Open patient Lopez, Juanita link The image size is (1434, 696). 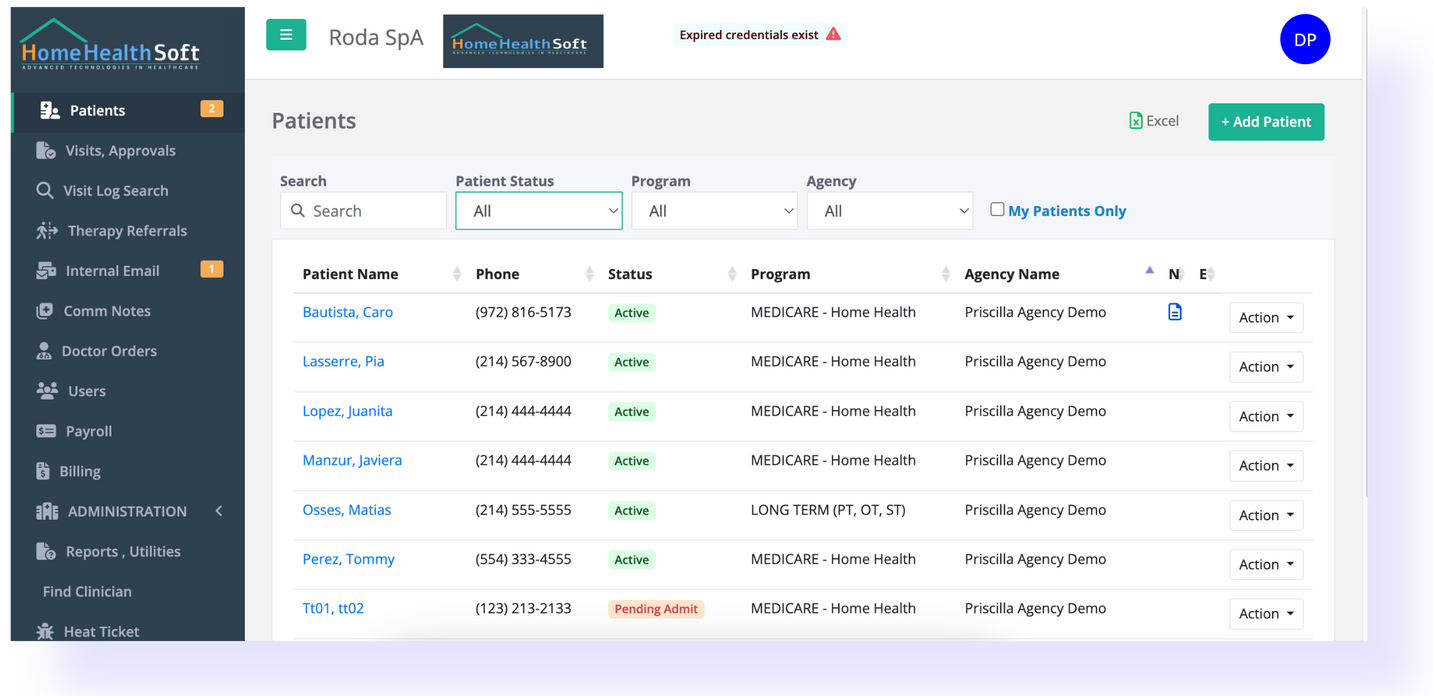[x=348, y=411]
